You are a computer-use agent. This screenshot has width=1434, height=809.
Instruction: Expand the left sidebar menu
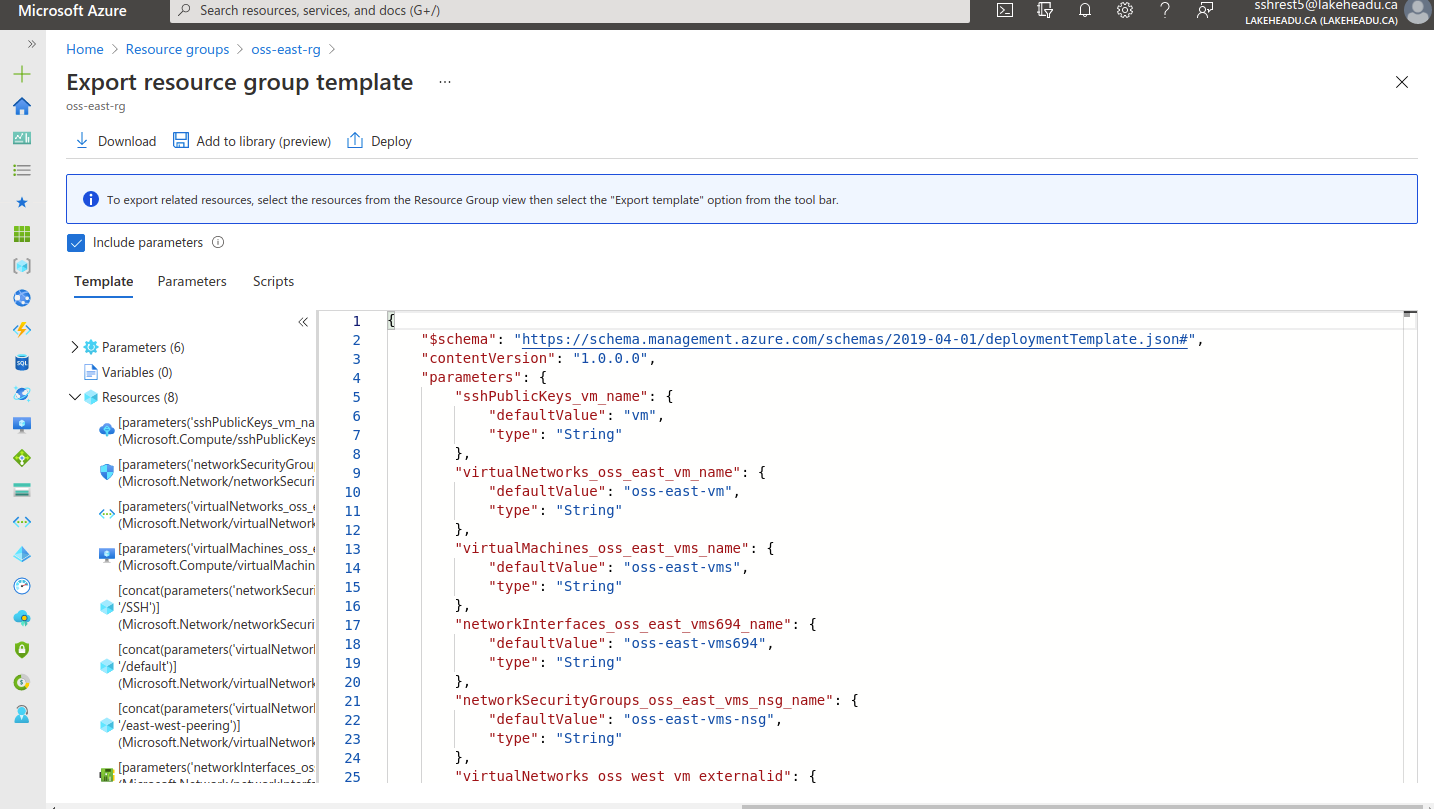click(31, 44)
